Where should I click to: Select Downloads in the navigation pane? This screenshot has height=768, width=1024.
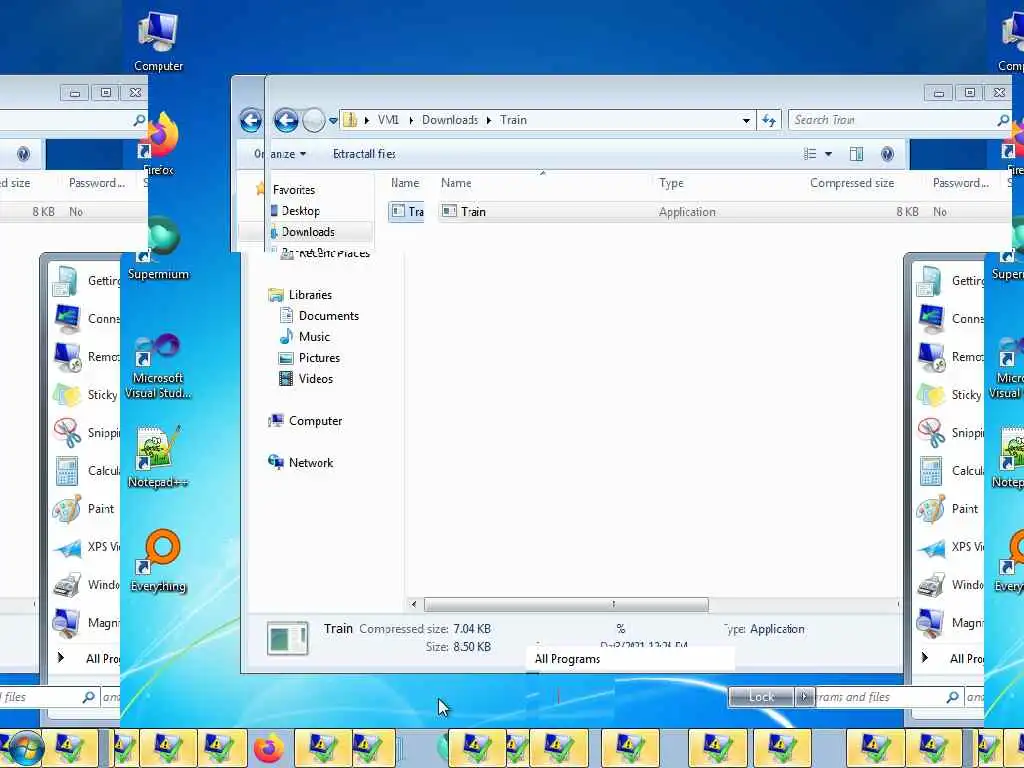(308, 232)
